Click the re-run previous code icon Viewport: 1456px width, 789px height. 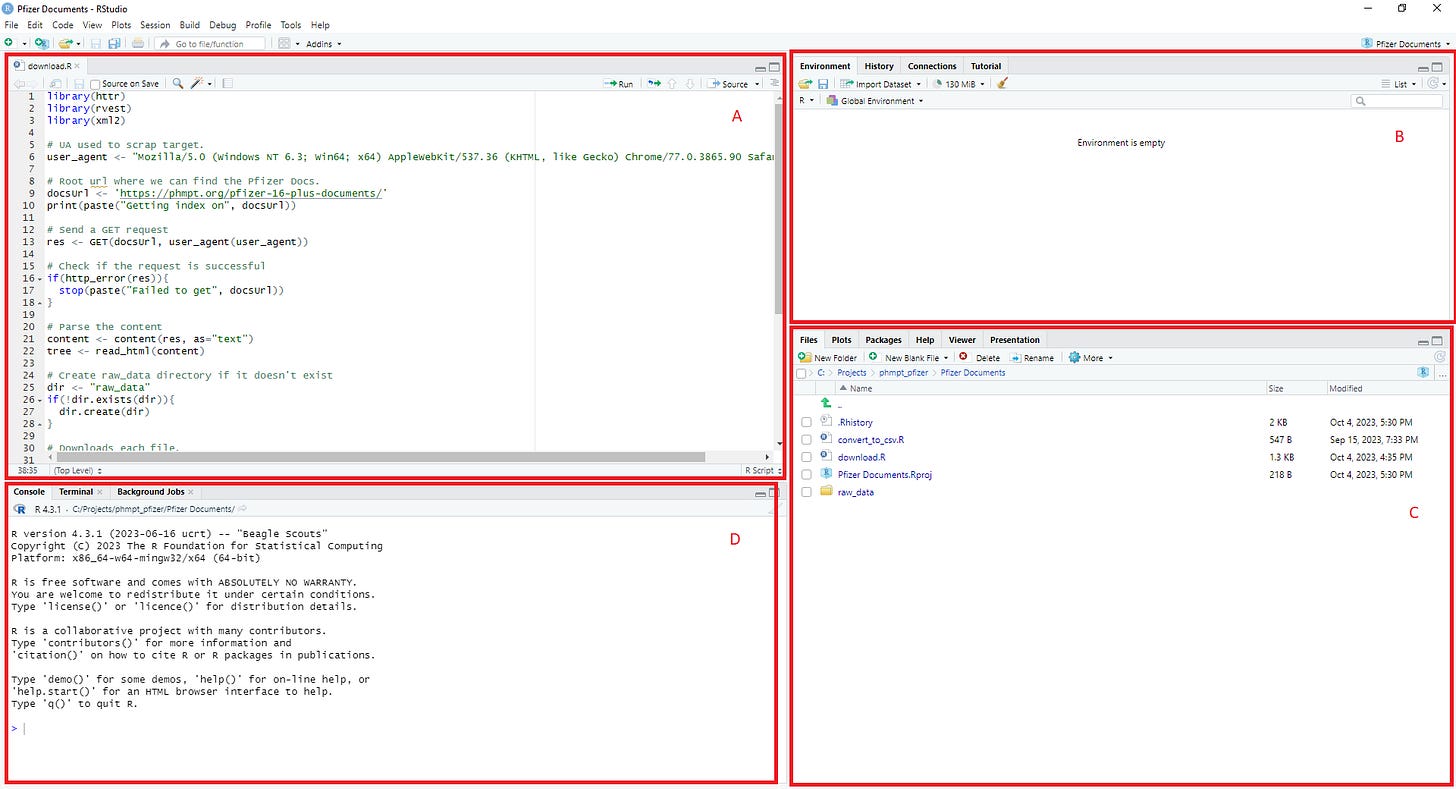653,84
